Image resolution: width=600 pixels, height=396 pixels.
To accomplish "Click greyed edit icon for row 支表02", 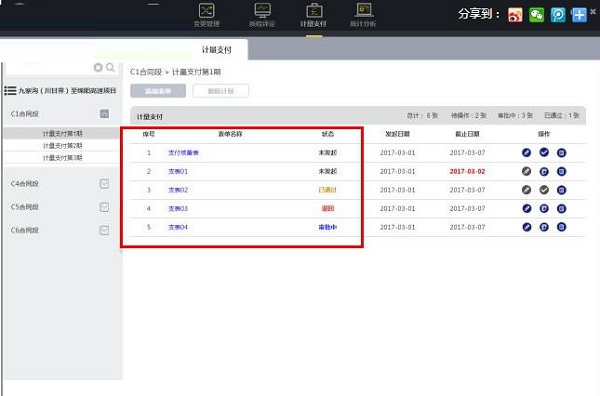I will point(527,190).
